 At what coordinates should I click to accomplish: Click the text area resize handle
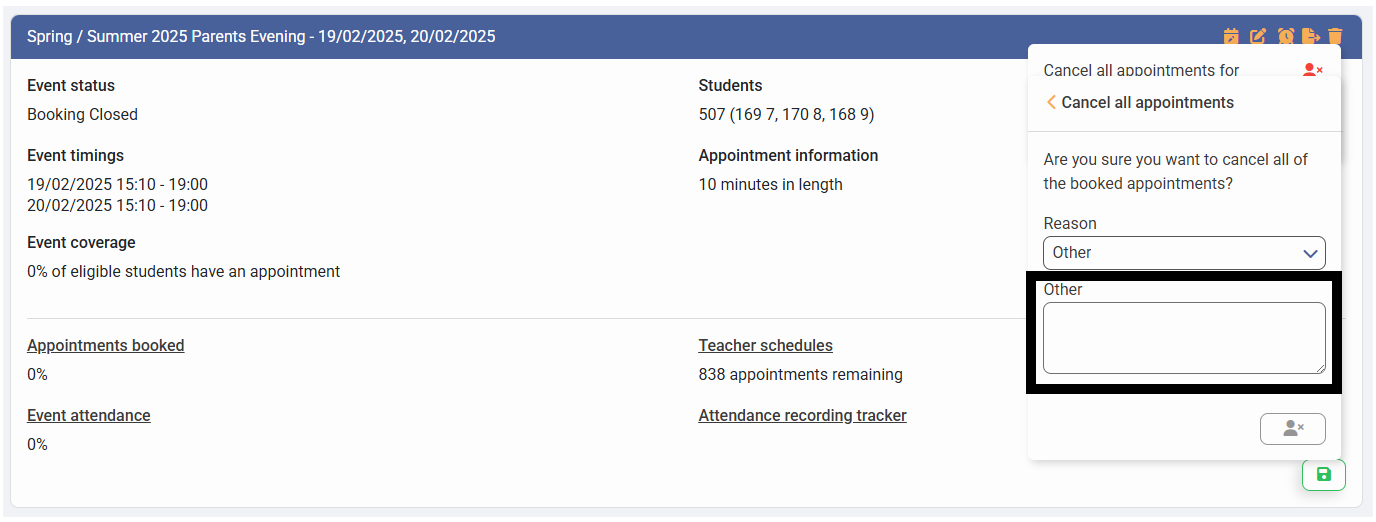[1320, 368]
